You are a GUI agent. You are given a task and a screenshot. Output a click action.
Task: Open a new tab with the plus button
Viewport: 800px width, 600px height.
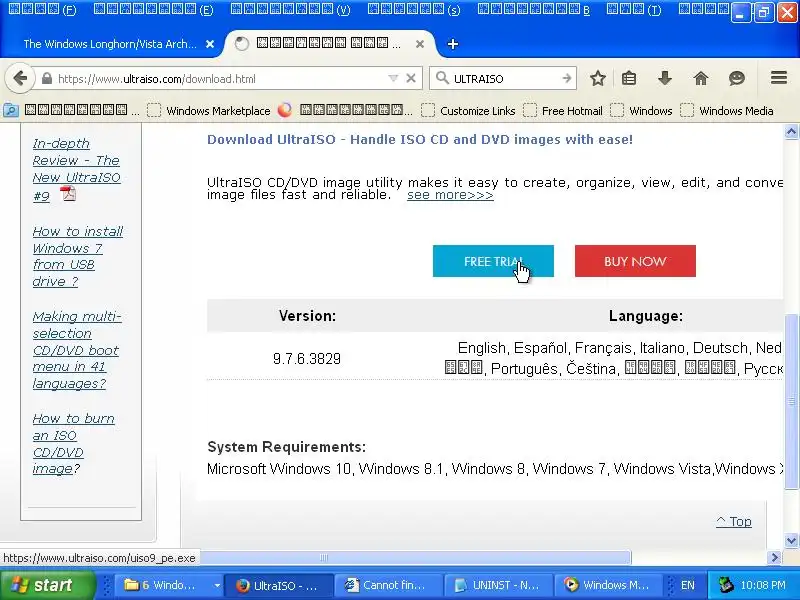click(453, 44)
